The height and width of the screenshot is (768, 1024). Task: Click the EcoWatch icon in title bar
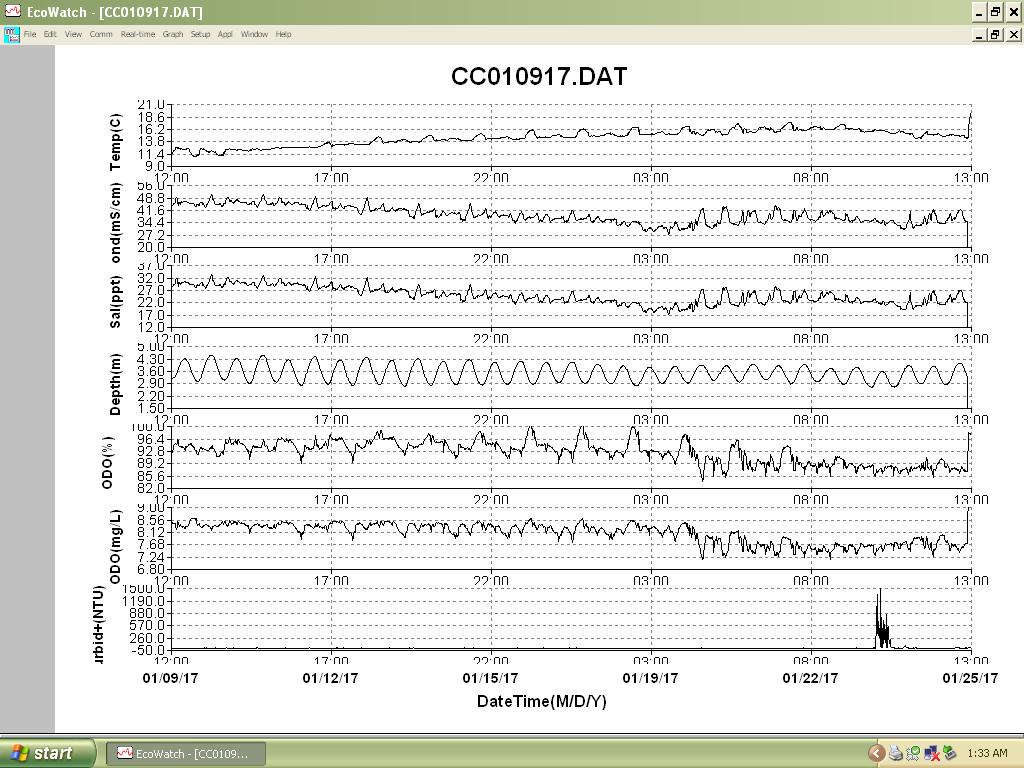click(12, 11)
